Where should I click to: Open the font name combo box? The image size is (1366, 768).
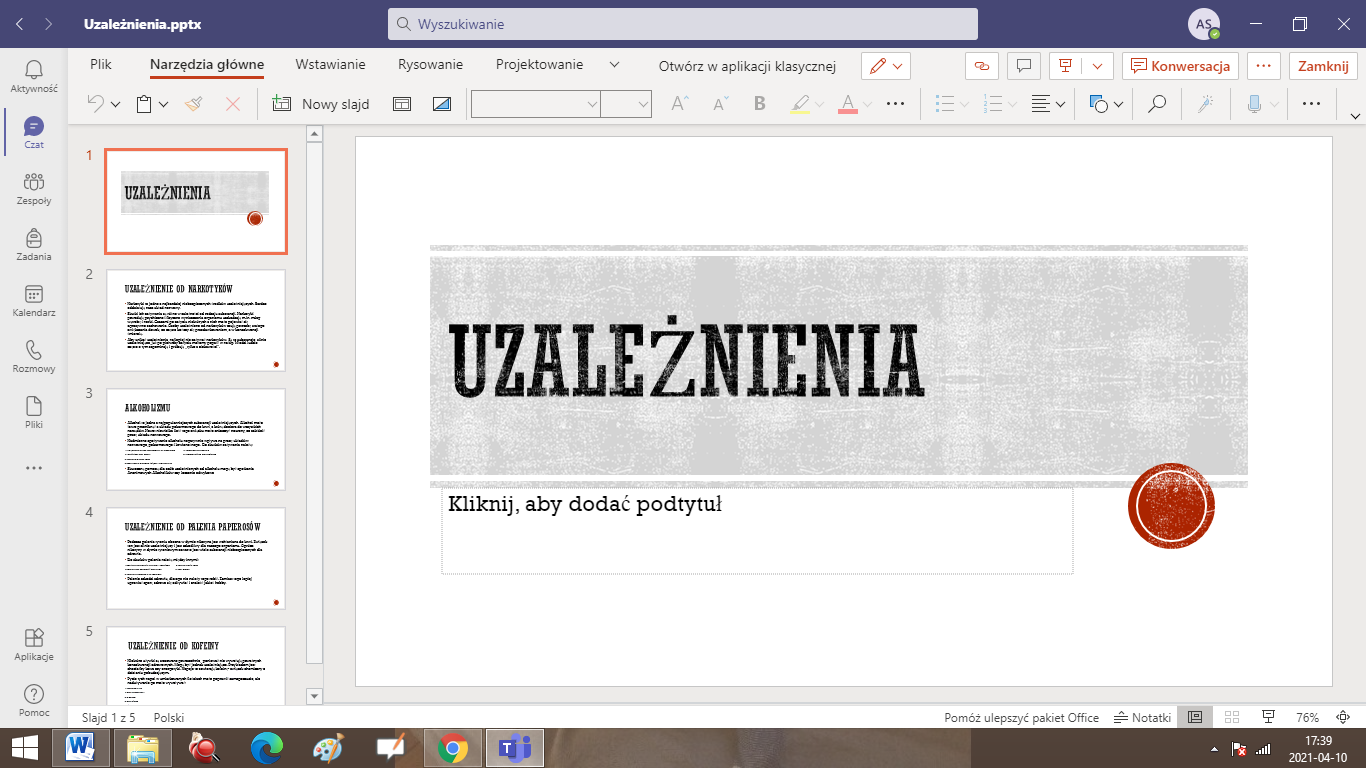tap(536, 104)
